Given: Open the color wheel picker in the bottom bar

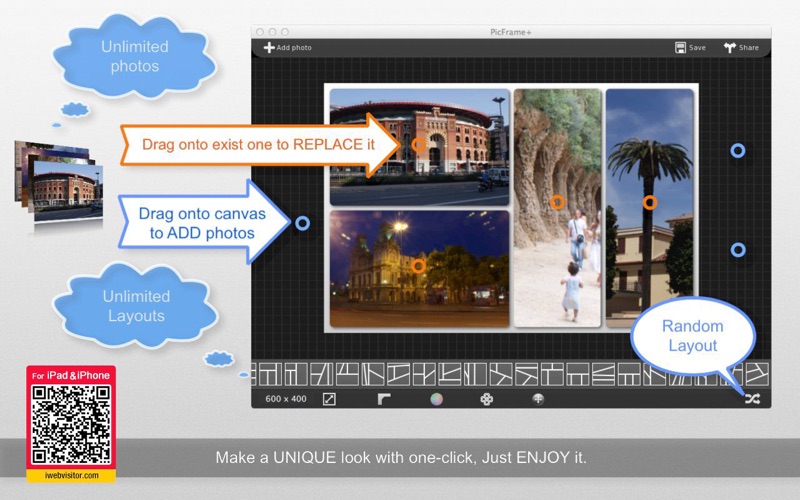Looking at the screenshot, I should [x=436, y=399].
